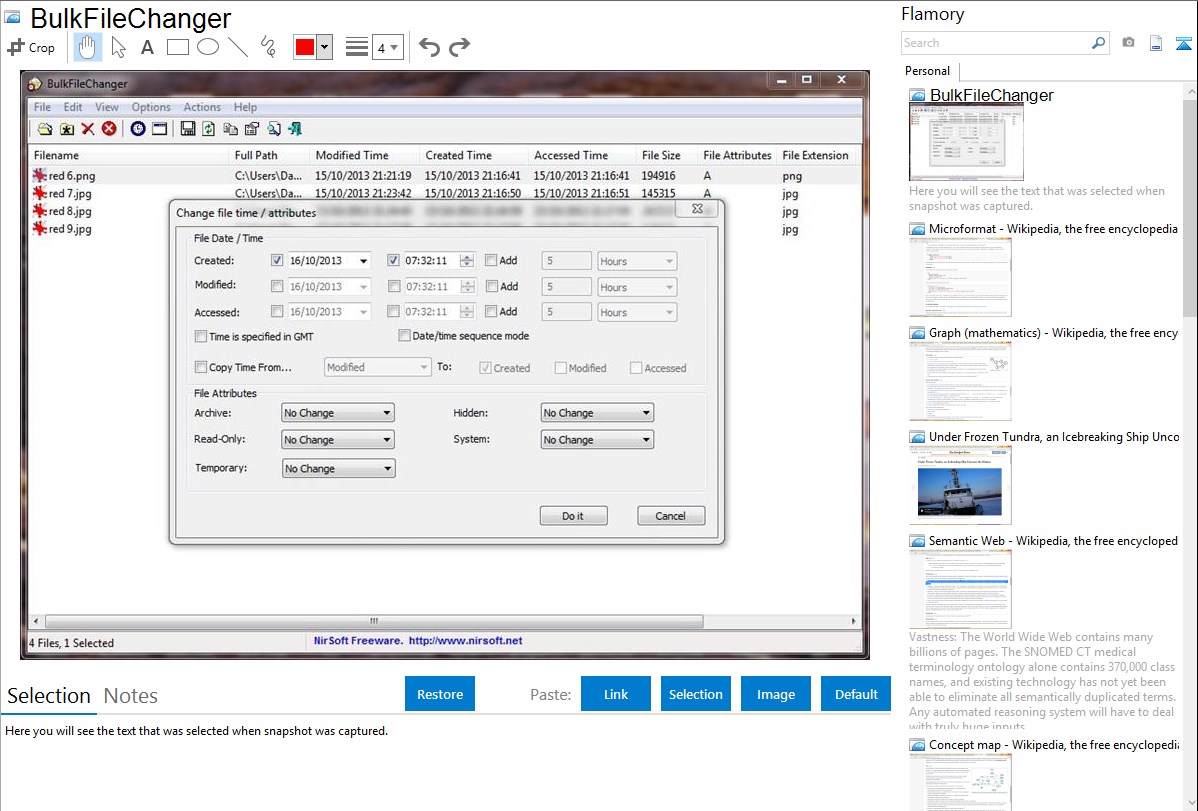1198x811 pixels.
Task: Open the annotation color dropdown arrow
Action: (325, 47)
